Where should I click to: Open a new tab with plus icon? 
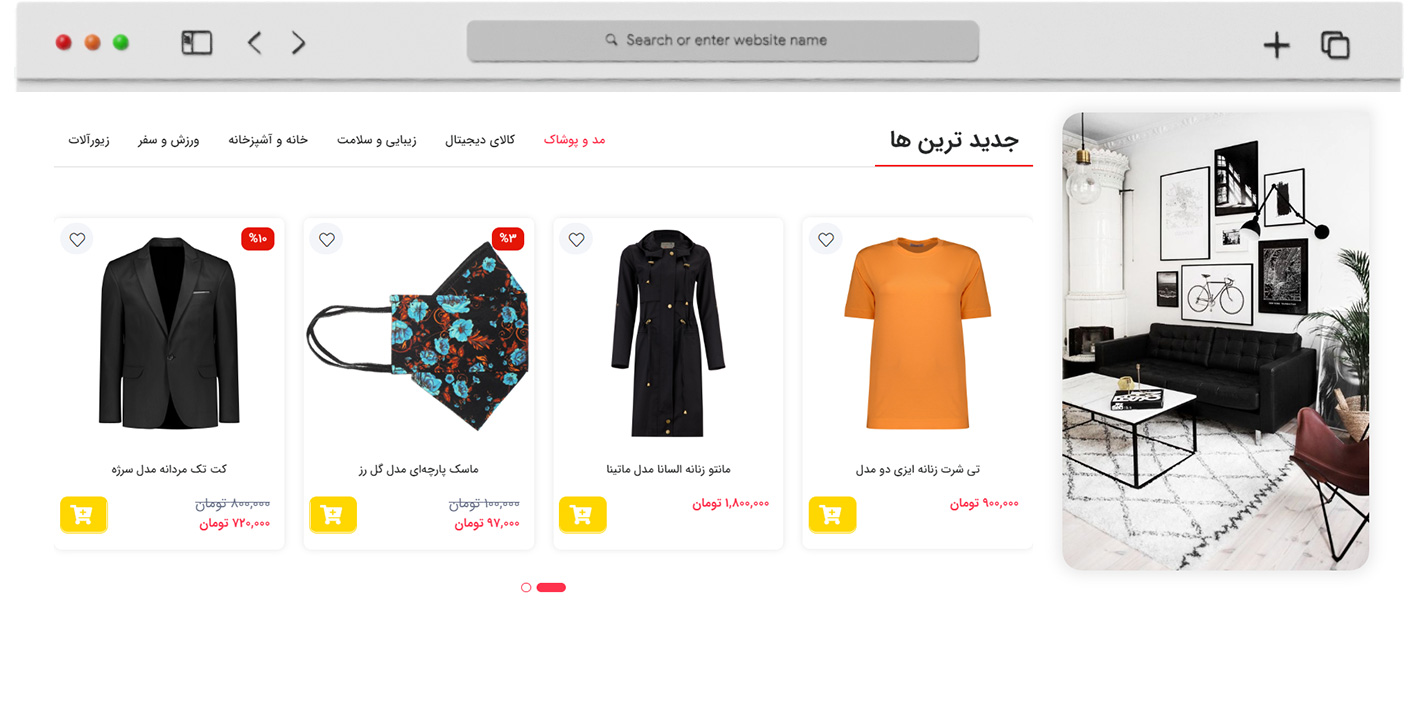tap(1276, 45)
